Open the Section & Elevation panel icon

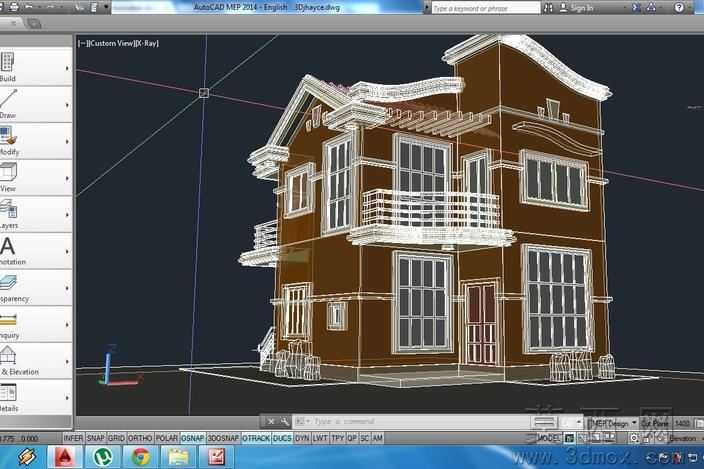coord(8,356)
